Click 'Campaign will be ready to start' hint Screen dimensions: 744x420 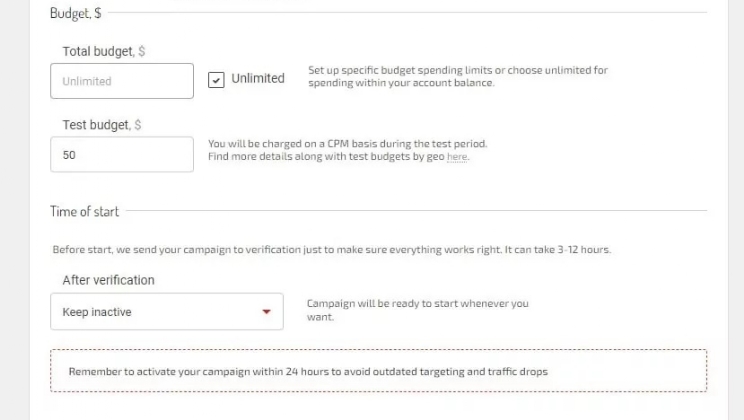(417, 303)
